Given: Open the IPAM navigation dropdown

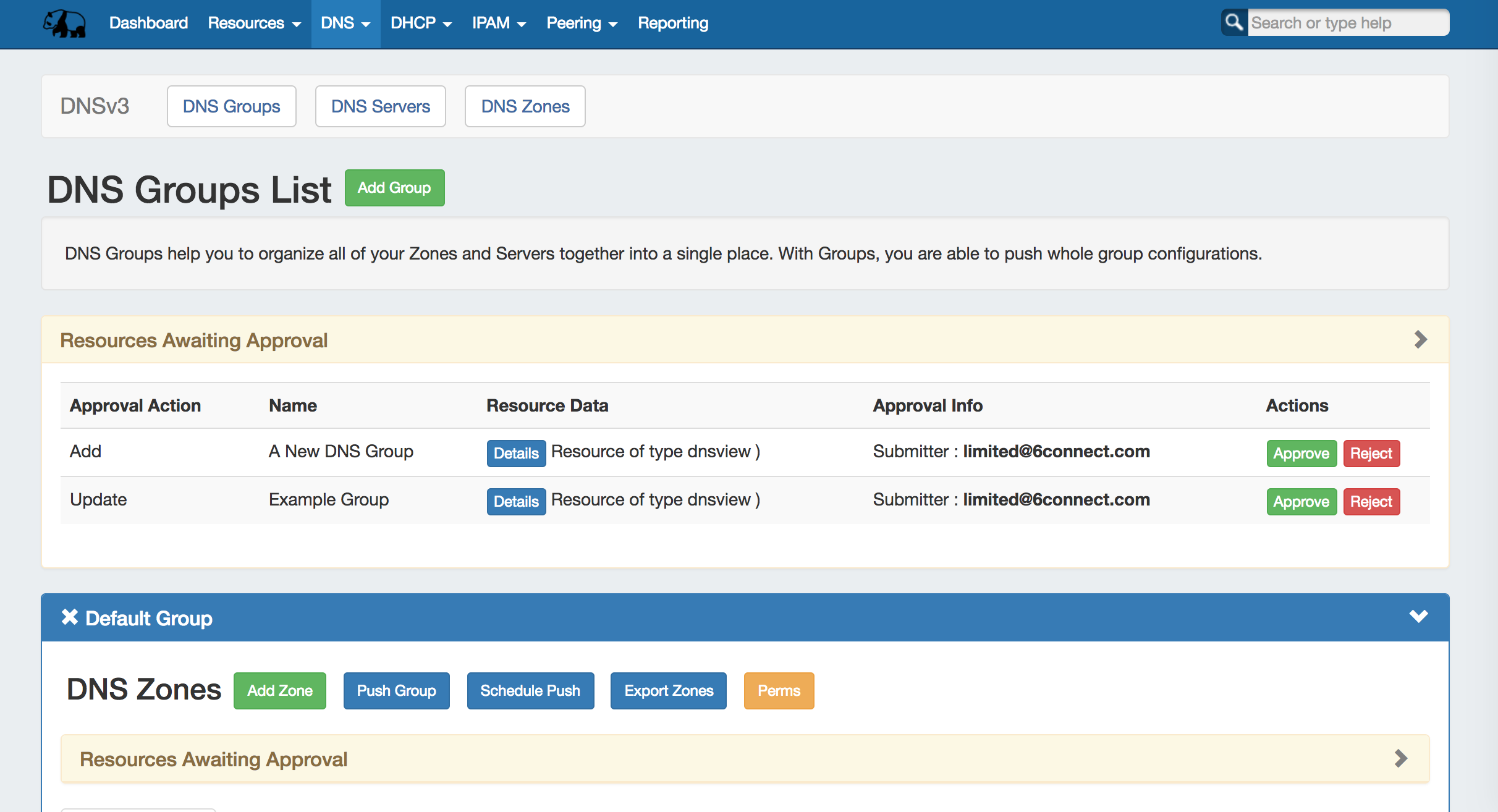Looking at the screenshot, I should pos(499,23).
